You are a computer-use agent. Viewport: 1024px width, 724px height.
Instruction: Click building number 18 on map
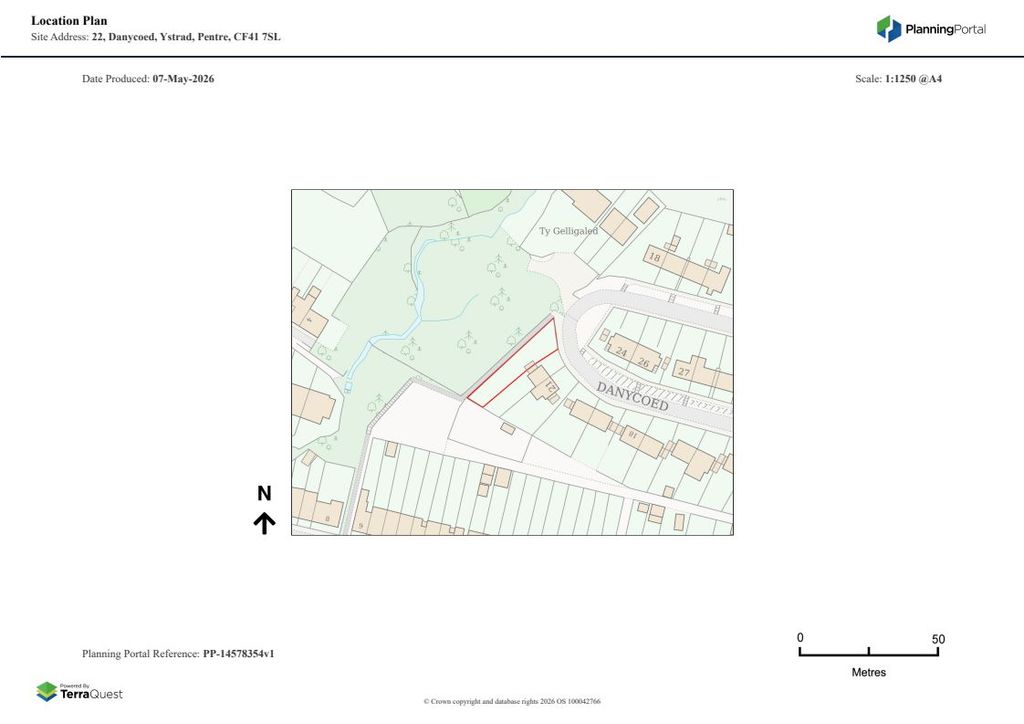pyautogui.click(x=654, y=257)
